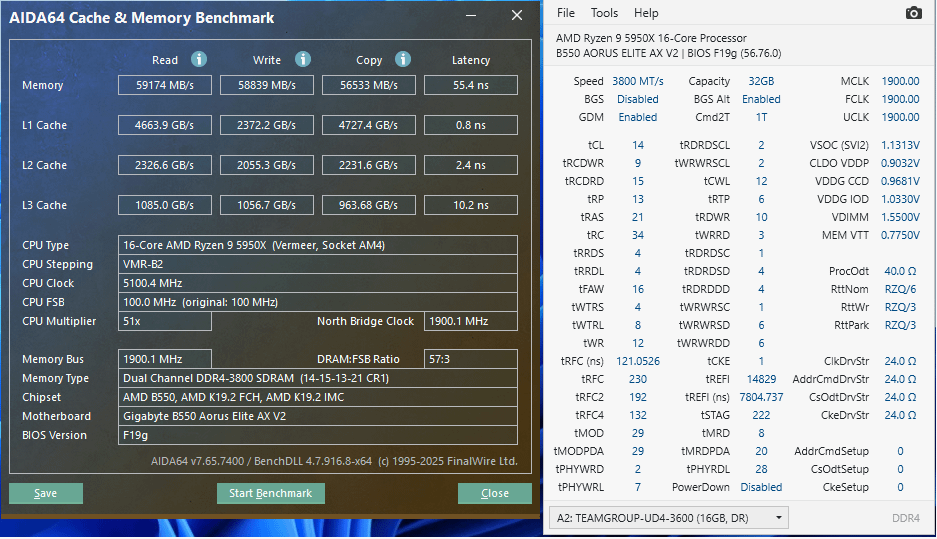Click the Read info icon
937x539 pixels.
199,59
